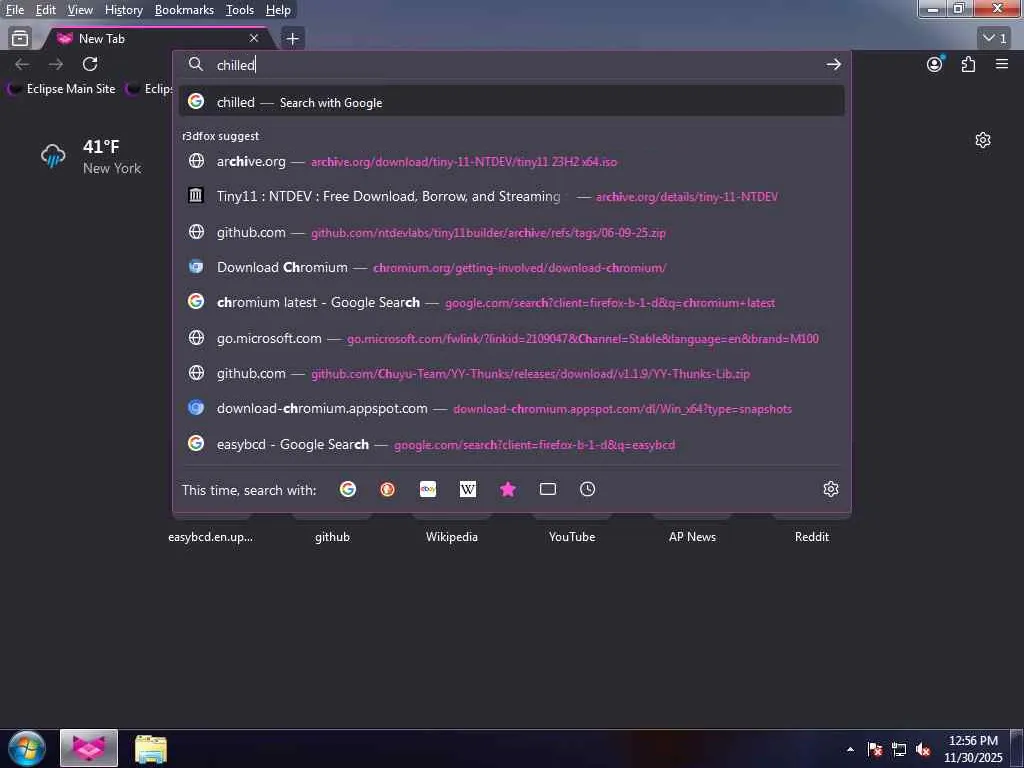1024x768 pixels.
Task: Open archive.org tiny11 iso suggestion
Action: [512, 161]
